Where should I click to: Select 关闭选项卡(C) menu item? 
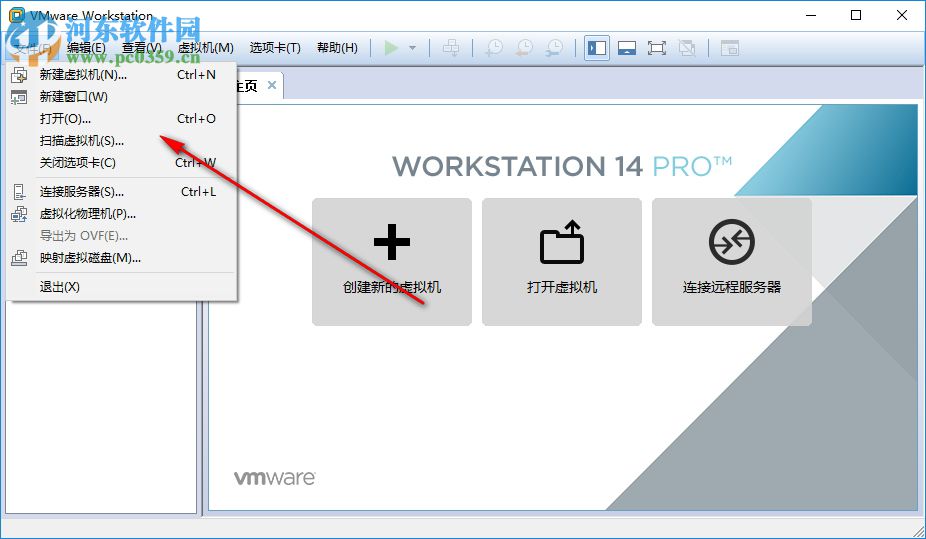click(121, 162)
